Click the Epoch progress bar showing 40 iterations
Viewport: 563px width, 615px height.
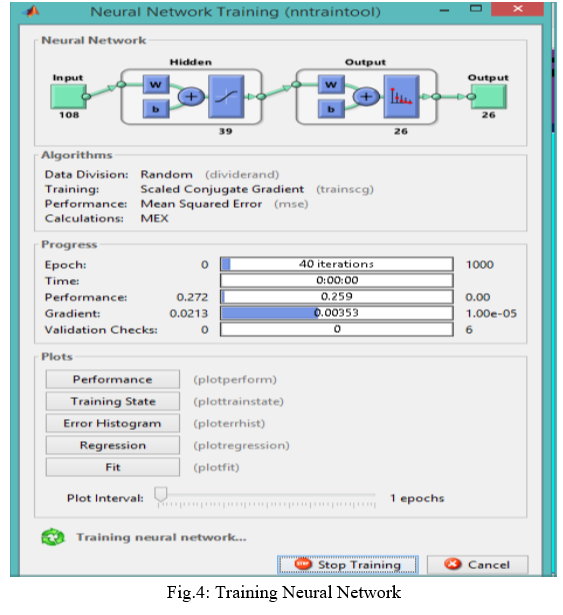tap(337, 264)
